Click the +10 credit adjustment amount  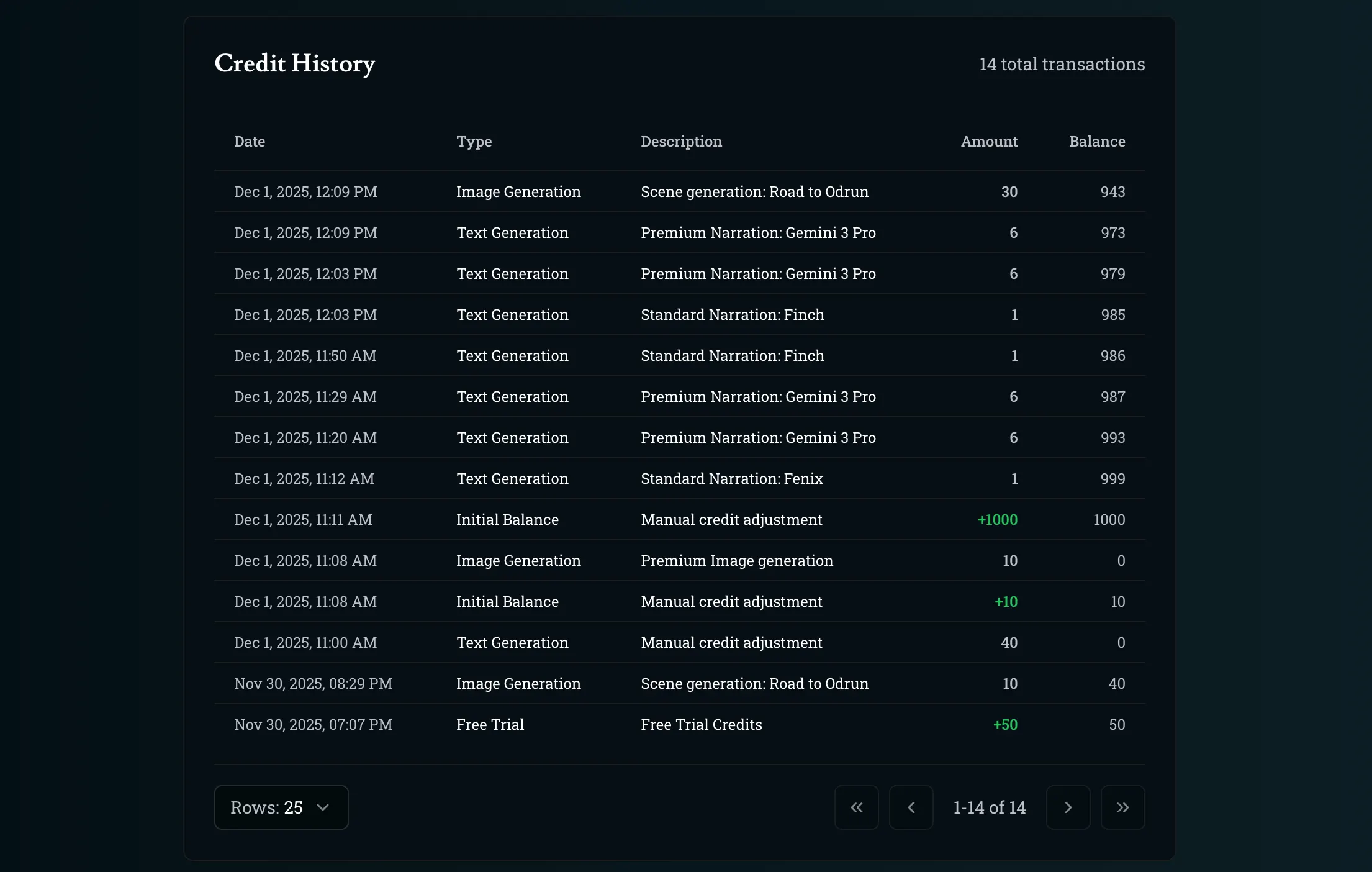click(x=1006, y=601)
